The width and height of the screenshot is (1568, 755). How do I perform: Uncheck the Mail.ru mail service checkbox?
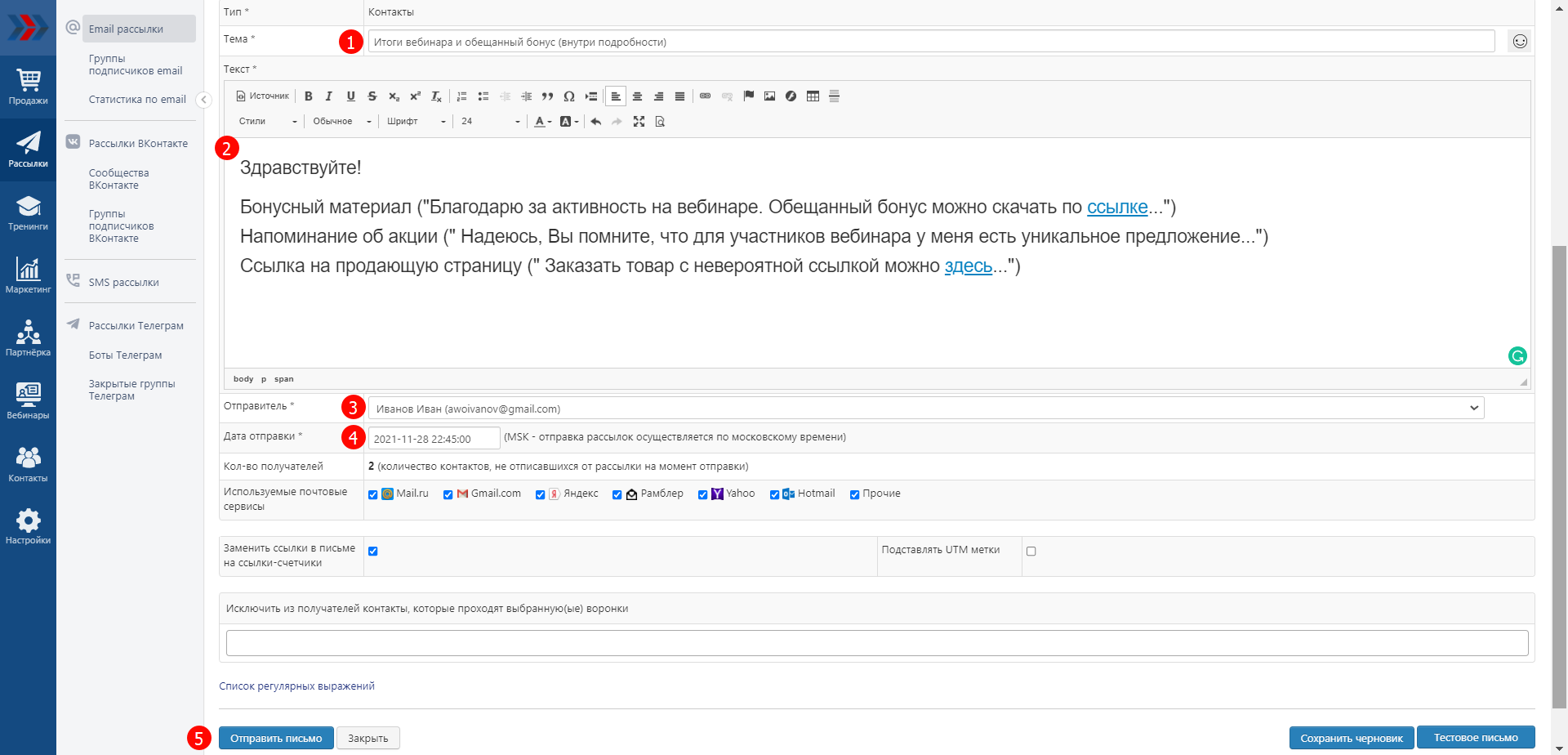tap(373, 494)
